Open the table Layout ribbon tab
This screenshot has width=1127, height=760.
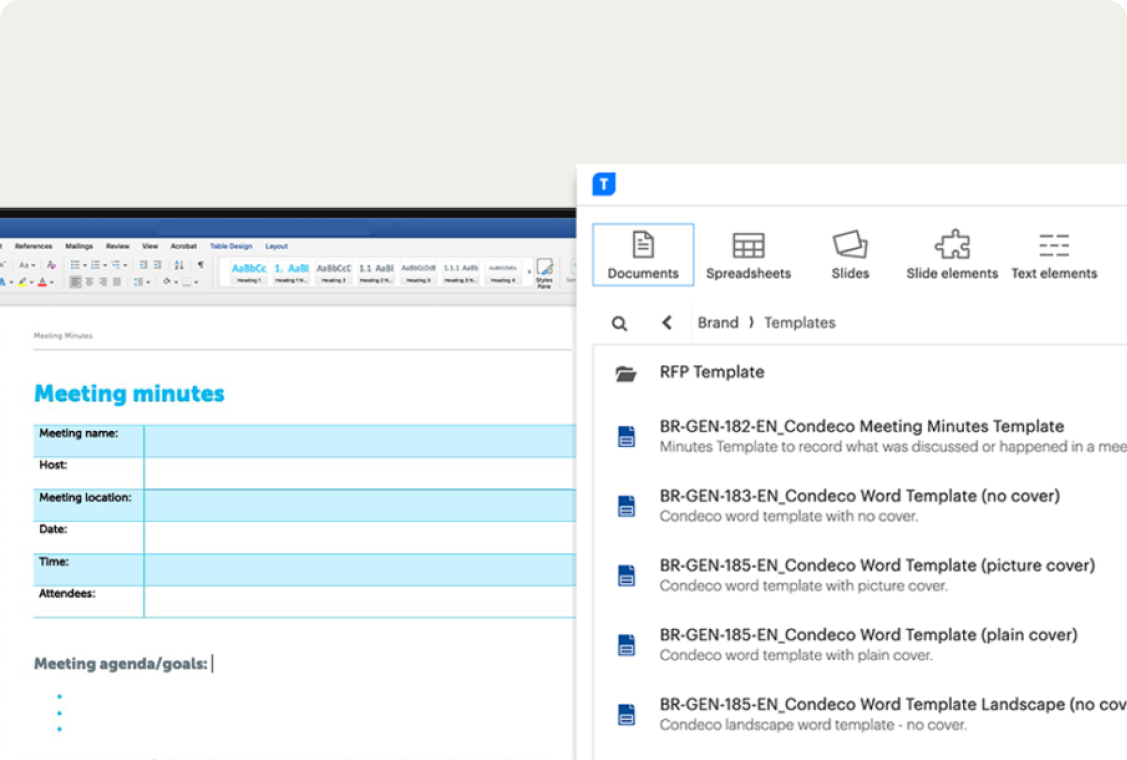276,246
